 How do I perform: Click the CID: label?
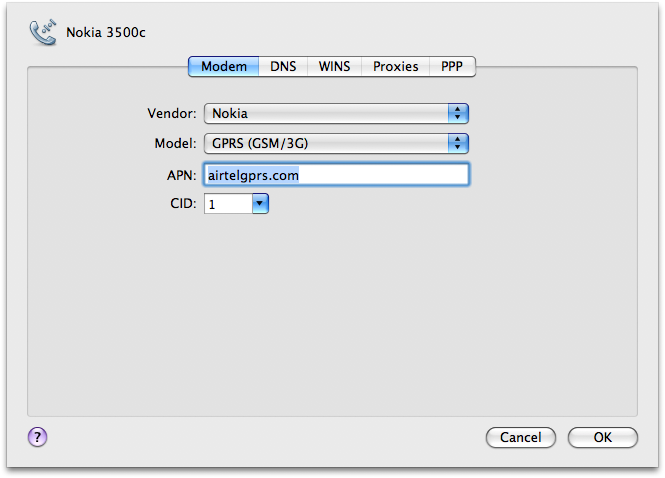click(x=182, y=204)
